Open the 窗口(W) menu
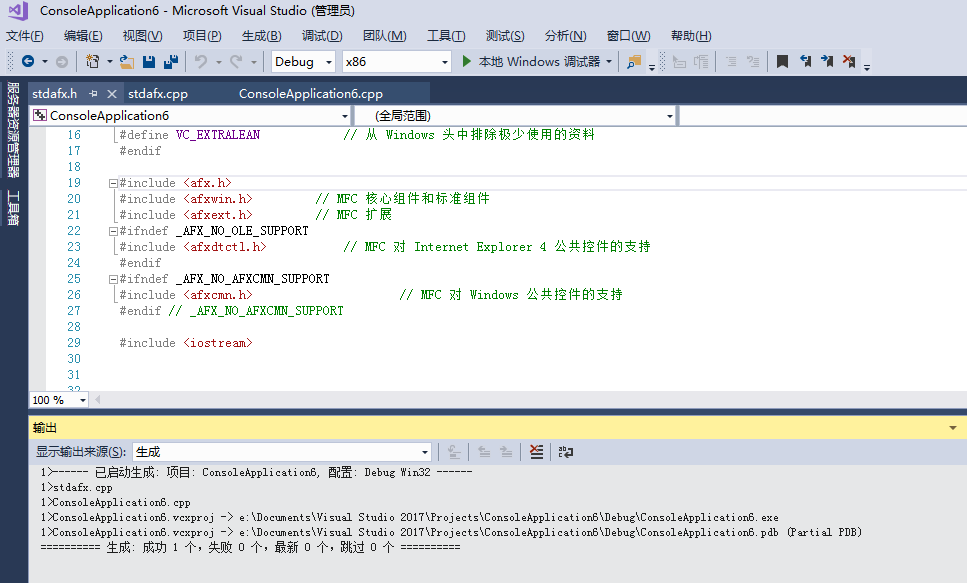This screenshot has width=967, height=583. (x=628, y=36)
